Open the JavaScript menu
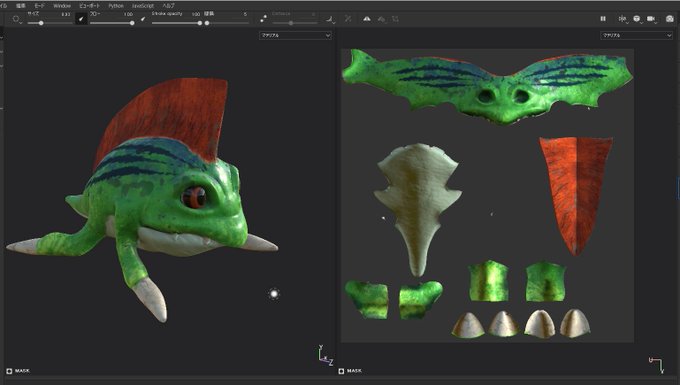680x385 pixels. click(x=143, y=6)
